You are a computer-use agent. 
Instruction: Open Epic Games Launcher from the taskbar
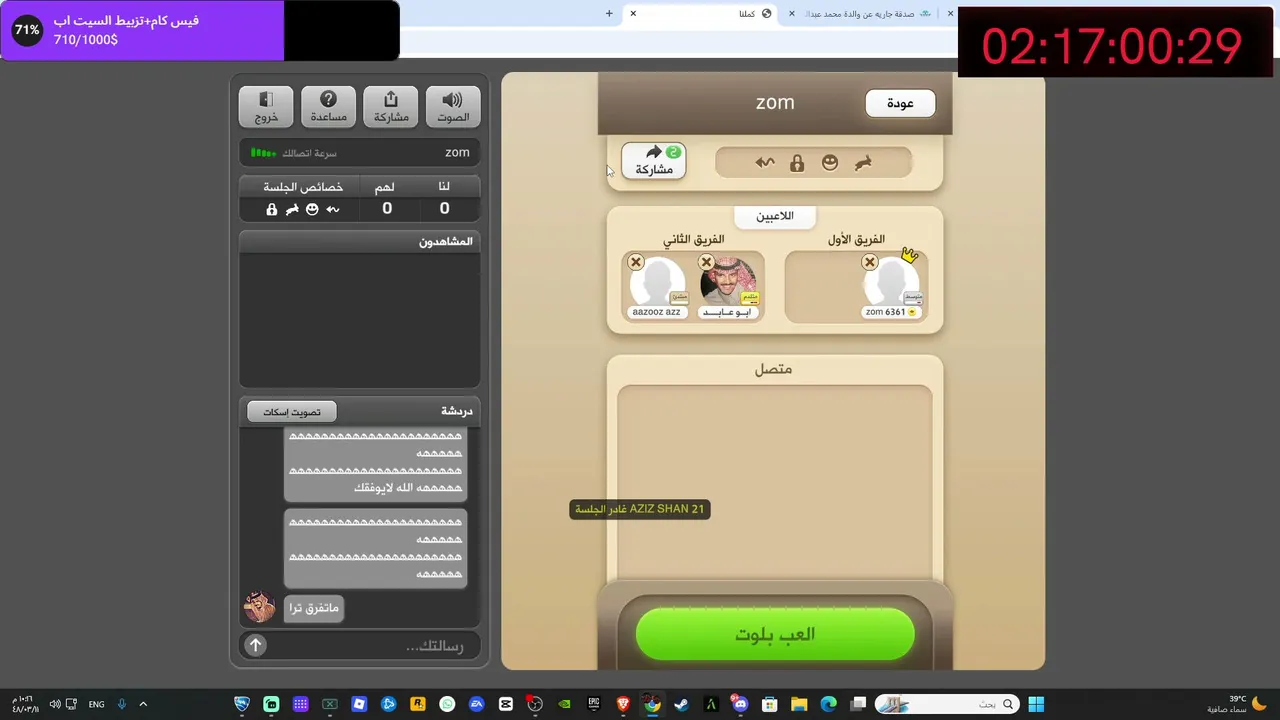(x=594, y=704)
